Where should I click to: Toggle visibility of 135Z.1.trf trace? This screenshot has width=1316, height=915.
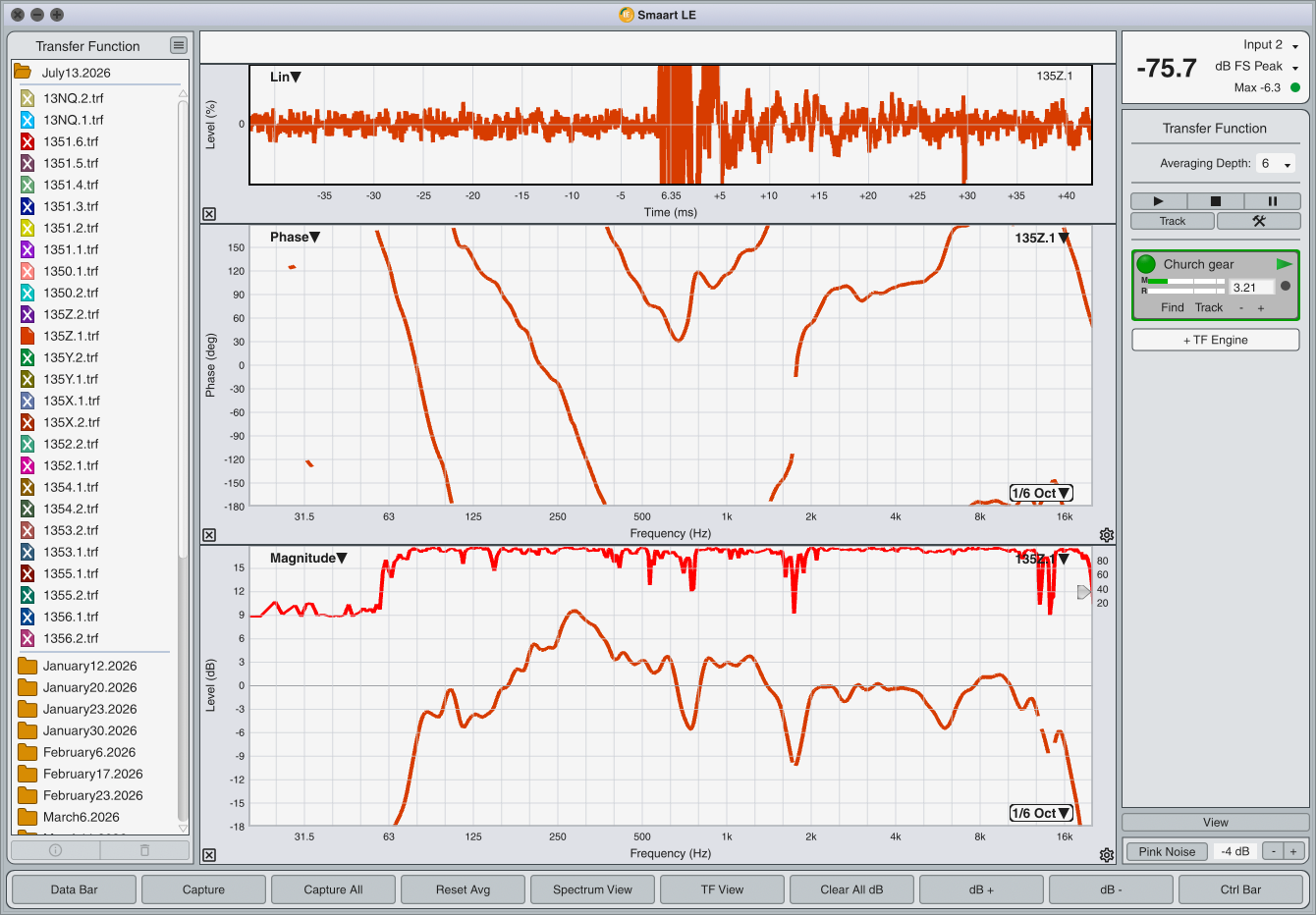click(x=27, y=336)
